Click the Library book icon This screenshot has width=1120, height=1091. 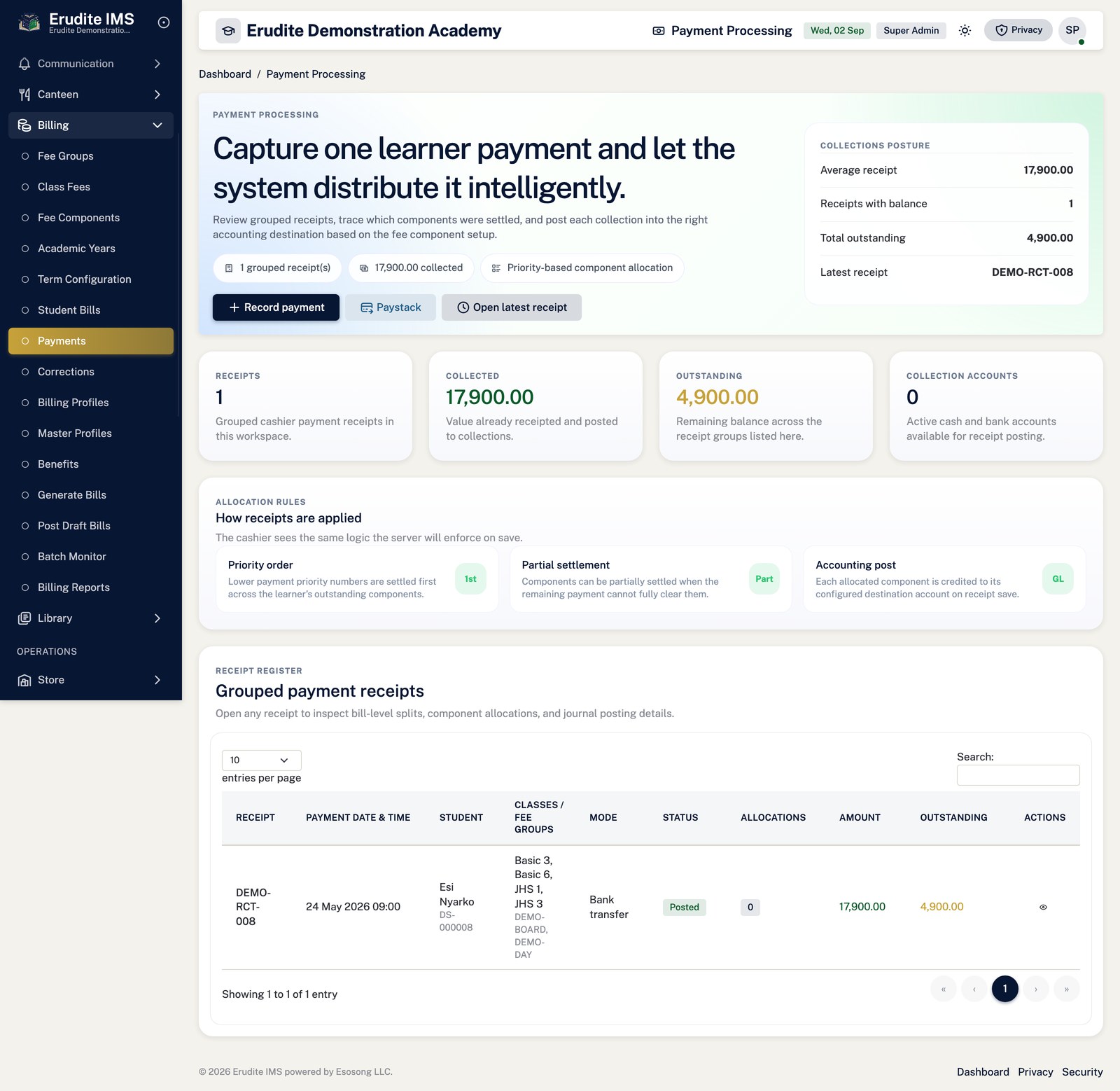[x=24, y=618]
